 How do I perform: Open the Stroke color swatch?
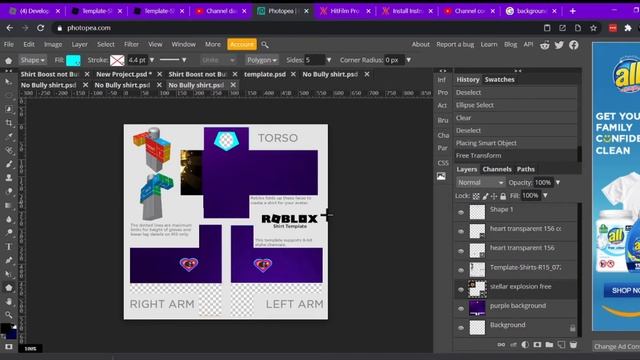[117, 60]
